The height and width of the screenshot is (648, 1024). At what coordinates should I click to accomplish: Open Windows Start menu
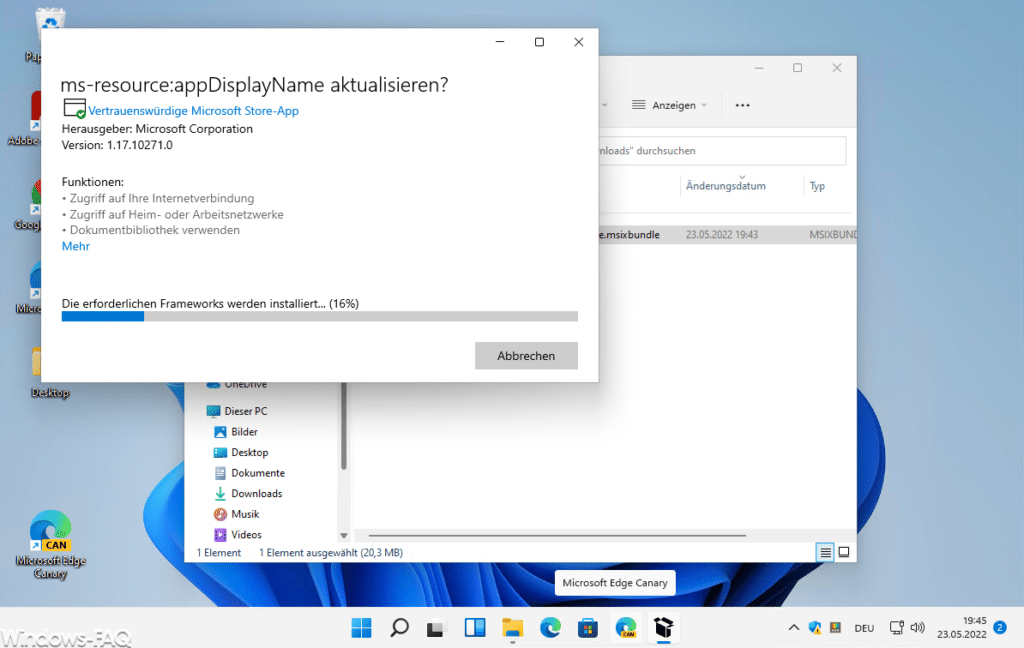point(361,628)
